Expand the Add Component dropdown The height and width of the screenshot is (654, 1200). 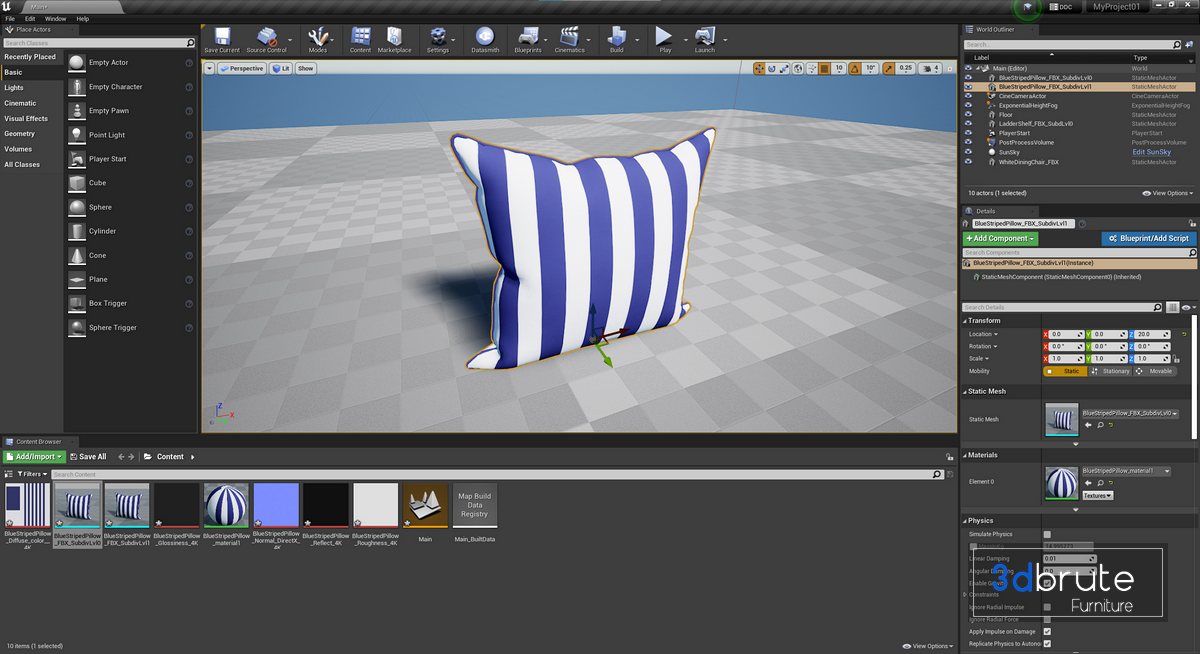click(1000, 239)
